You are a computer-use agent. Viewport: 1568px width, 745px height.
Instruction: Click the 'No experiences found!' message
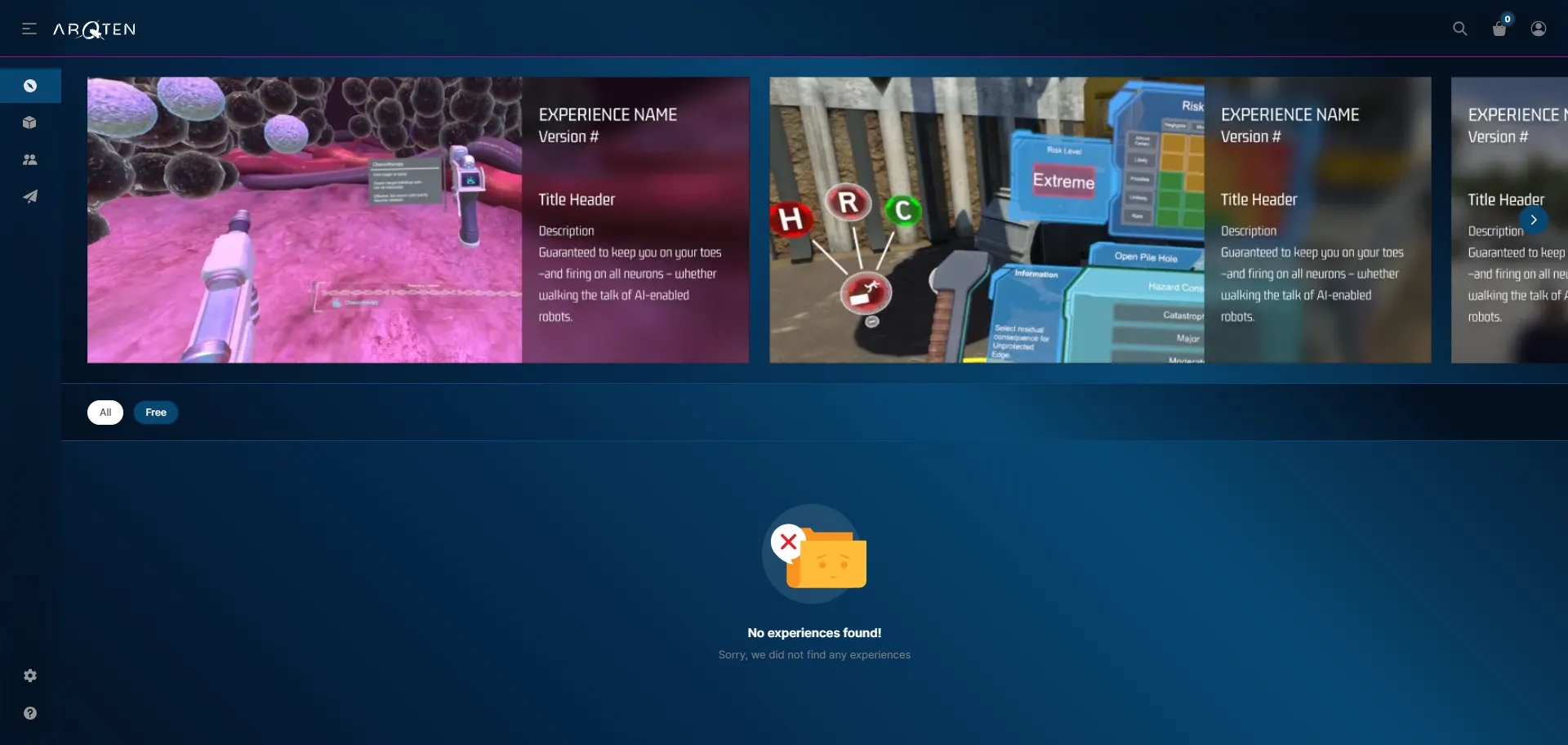814,633
